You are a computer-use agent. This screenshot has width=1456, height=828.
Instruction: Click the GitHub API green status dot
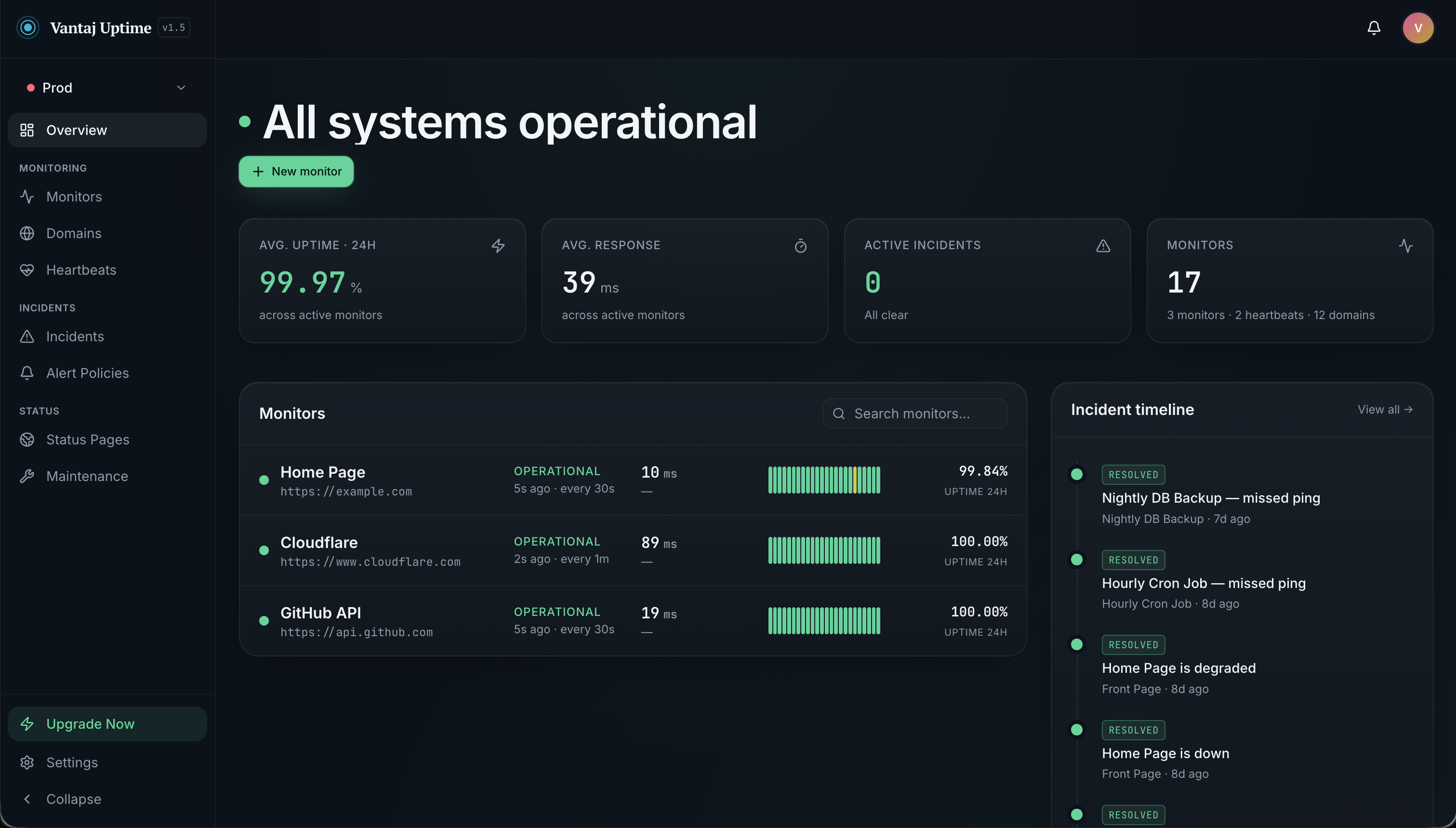click(x=264, y=621)
